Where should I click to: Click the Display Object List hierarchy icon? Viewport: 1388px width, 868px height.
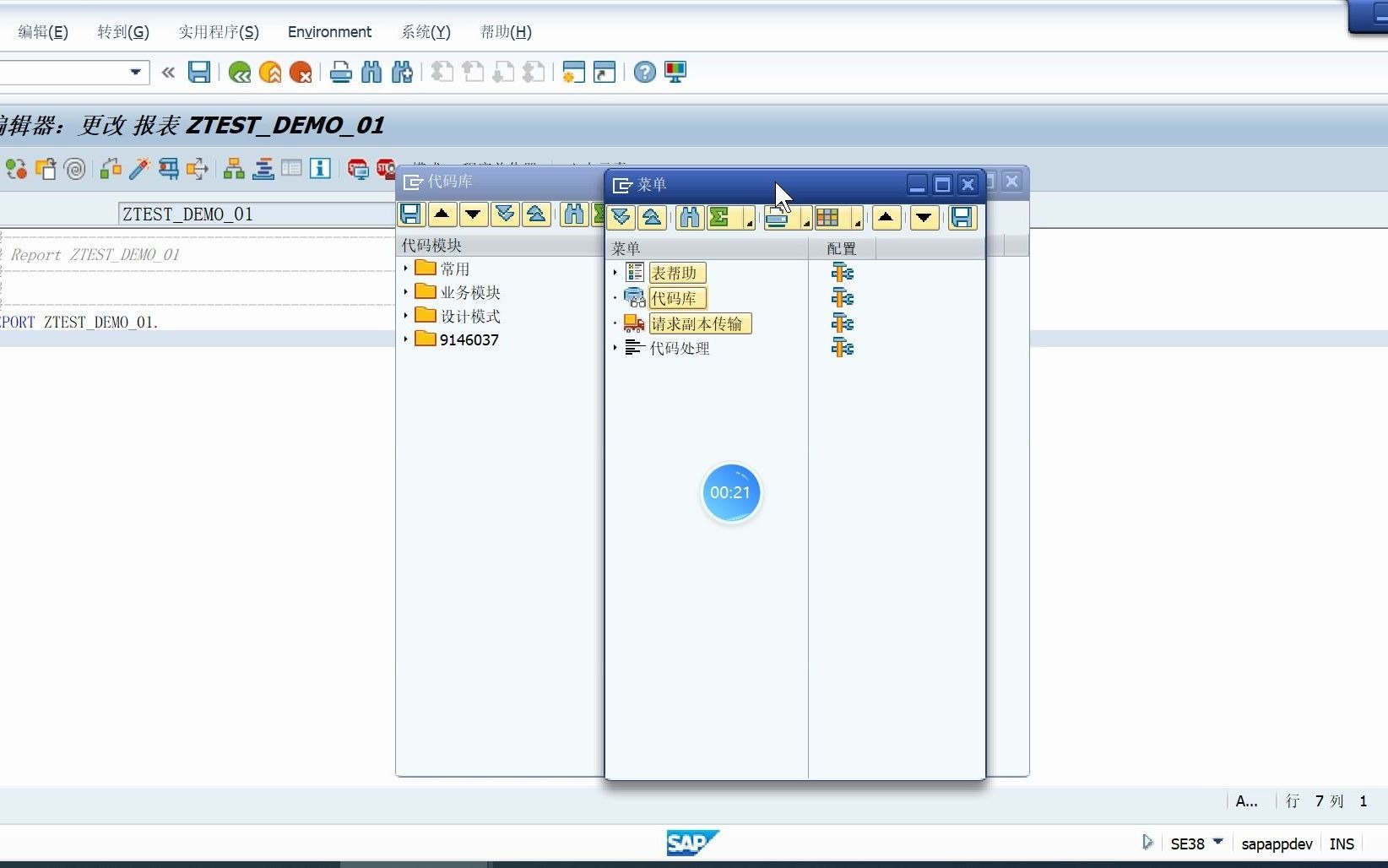234,169
